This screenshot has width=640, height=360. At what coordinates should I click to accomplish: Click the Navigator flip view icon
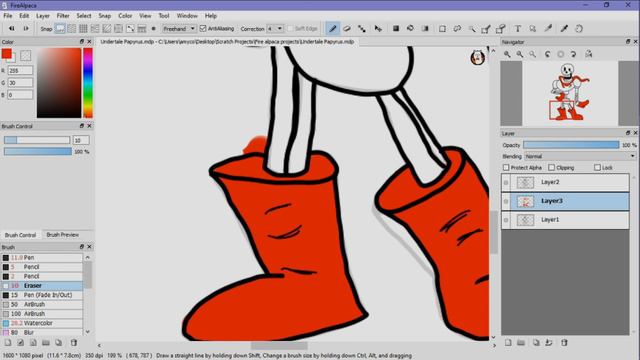[589, 54]
